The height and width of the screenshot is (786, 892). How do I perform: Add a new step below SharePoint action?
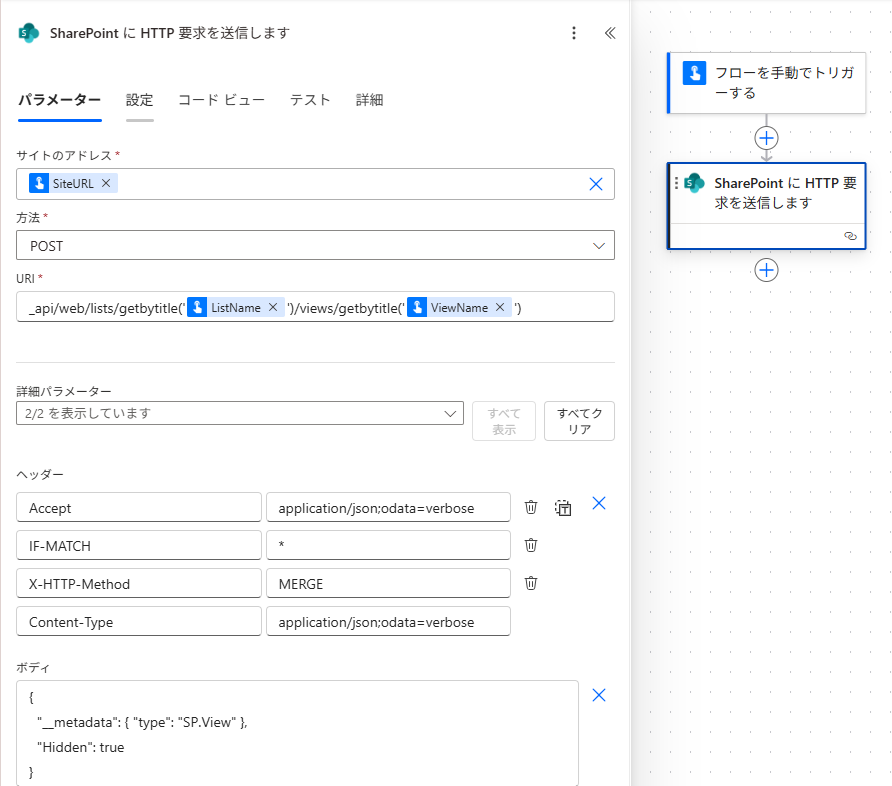click(766, 270)
